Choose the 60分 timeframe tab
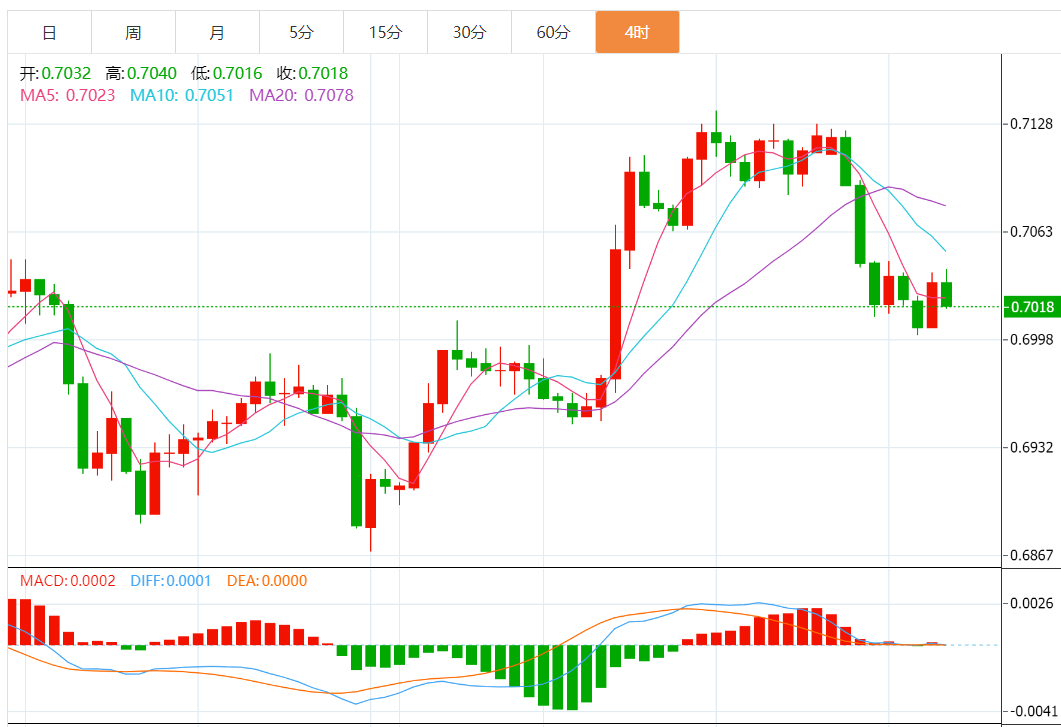1061x727 pixels. click(553, 32)
